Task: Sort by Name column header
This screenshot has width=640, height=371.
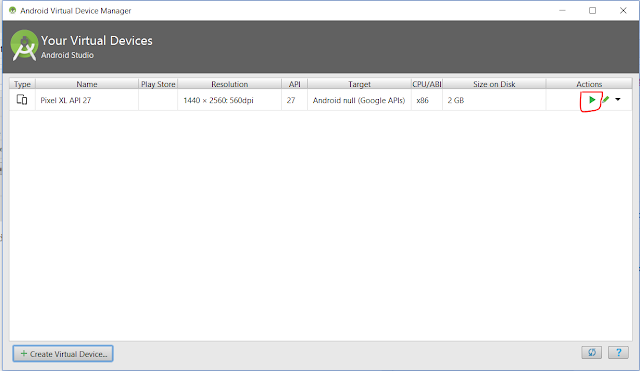Action: click(87, 84)
